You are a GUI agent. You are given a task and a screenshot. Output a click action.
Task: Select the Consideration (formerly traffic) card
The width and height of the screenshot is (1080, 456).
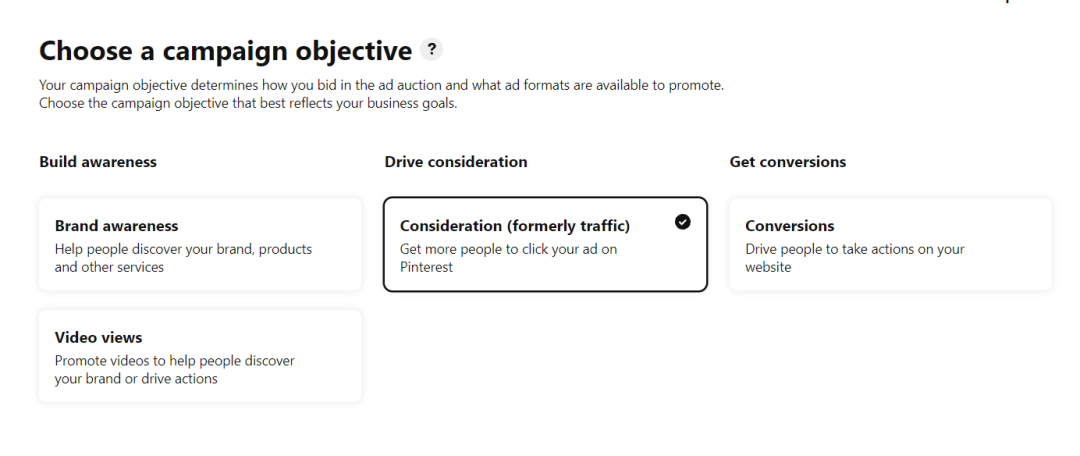click(546, 245)
